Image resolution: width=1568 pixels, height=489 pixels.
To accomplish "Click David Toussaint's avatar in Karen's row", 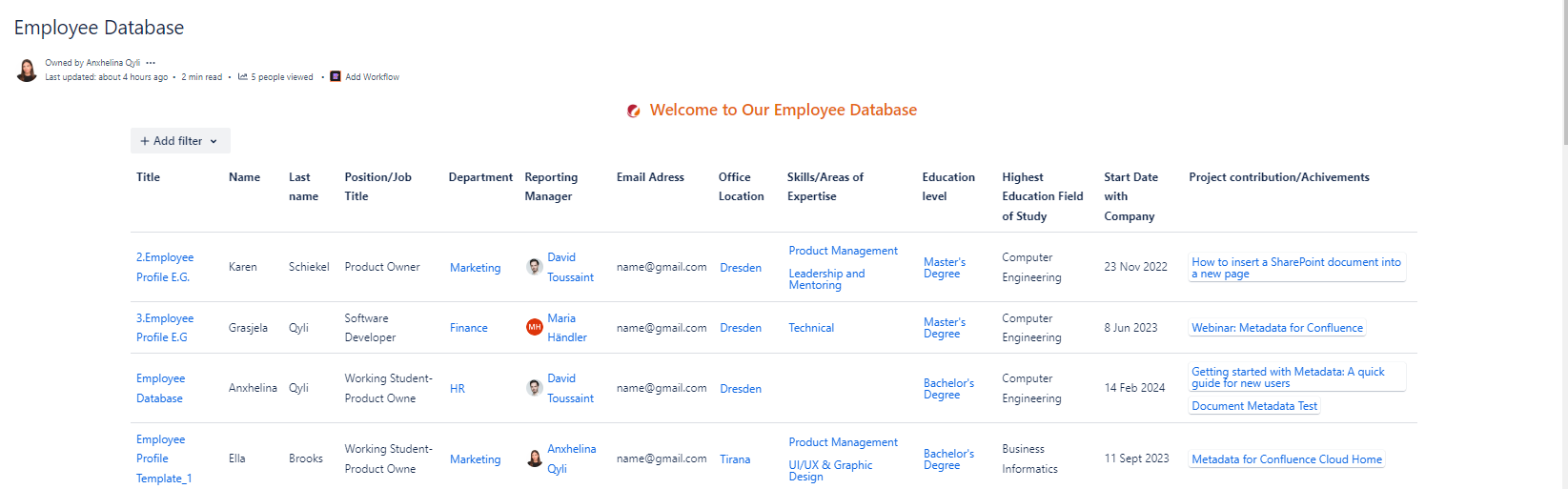I will click(535, 267).
